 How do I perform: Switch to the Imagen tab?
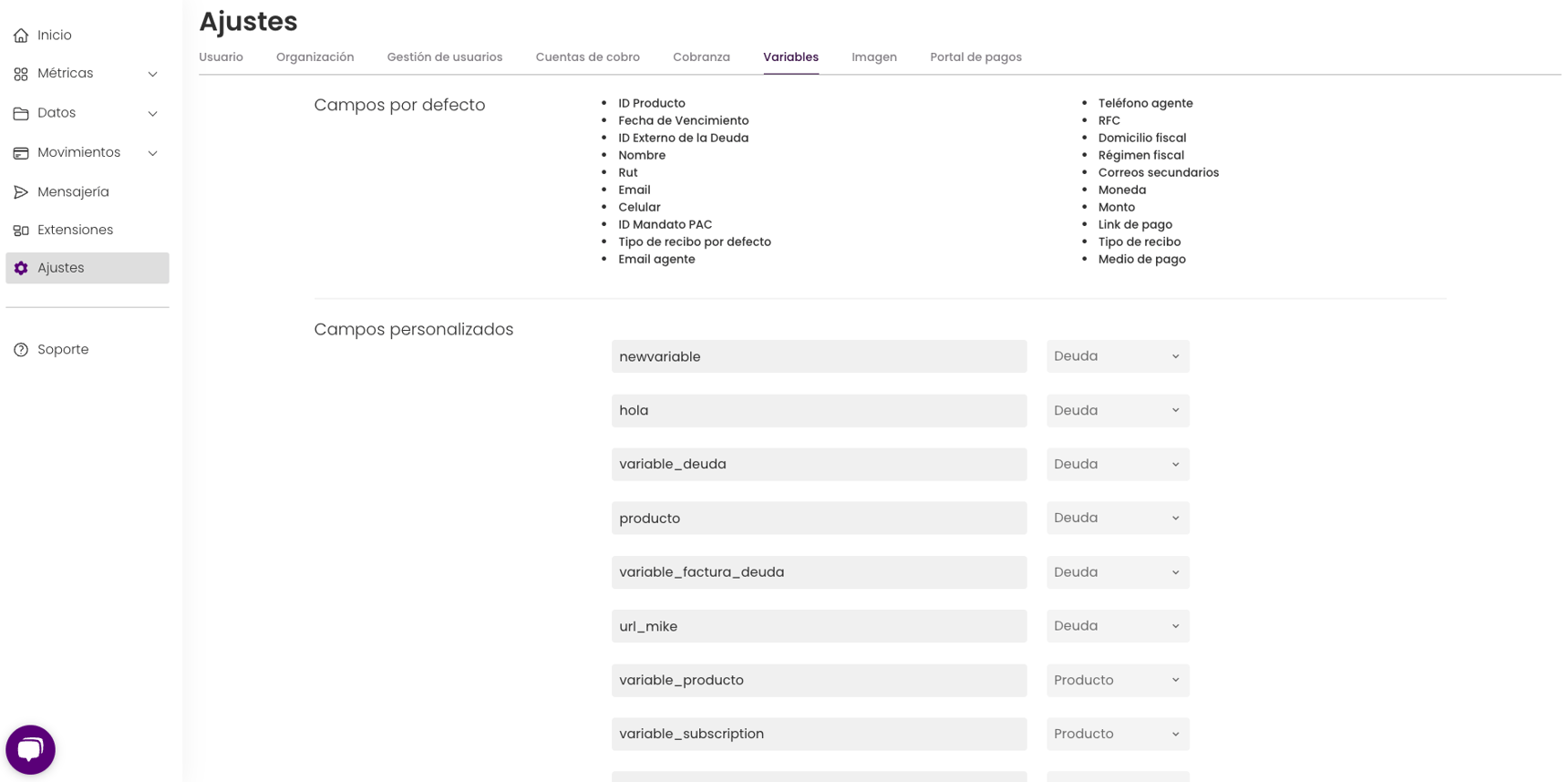(874, 57)
